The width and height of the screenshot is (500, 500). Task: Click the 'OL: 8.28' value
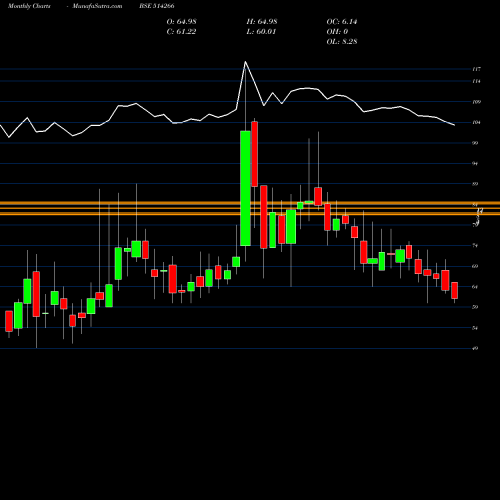[342, 42]
